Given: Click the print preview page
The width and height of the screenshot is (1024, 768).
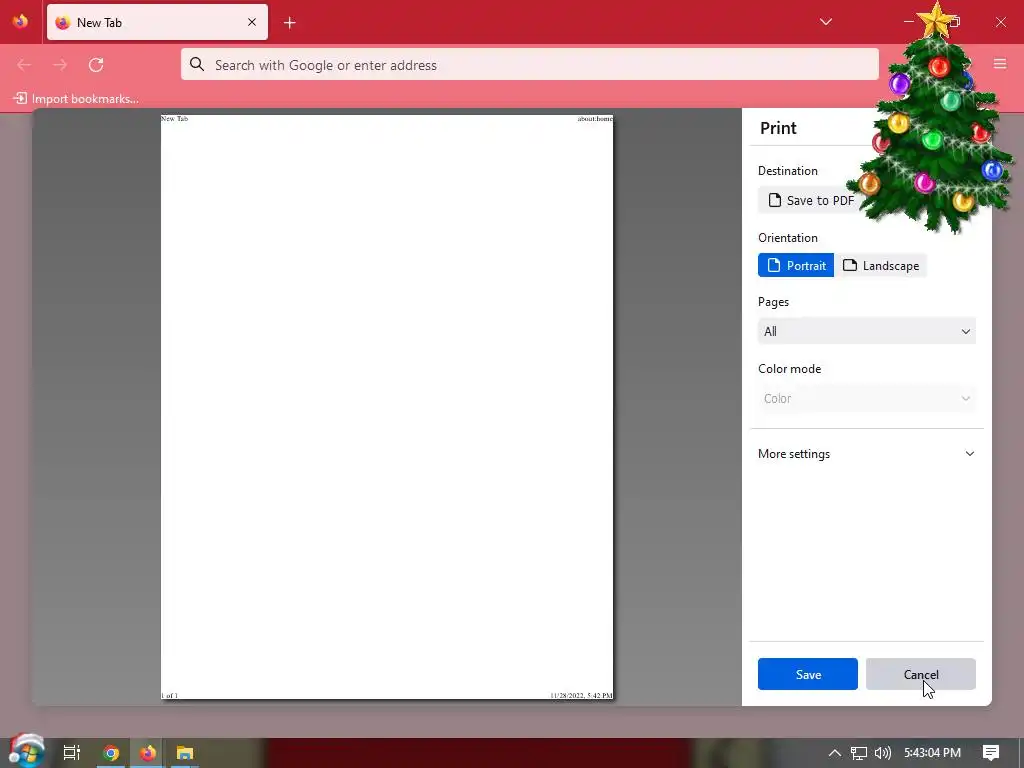Looking at the screenshot, I should pos(387,407).
